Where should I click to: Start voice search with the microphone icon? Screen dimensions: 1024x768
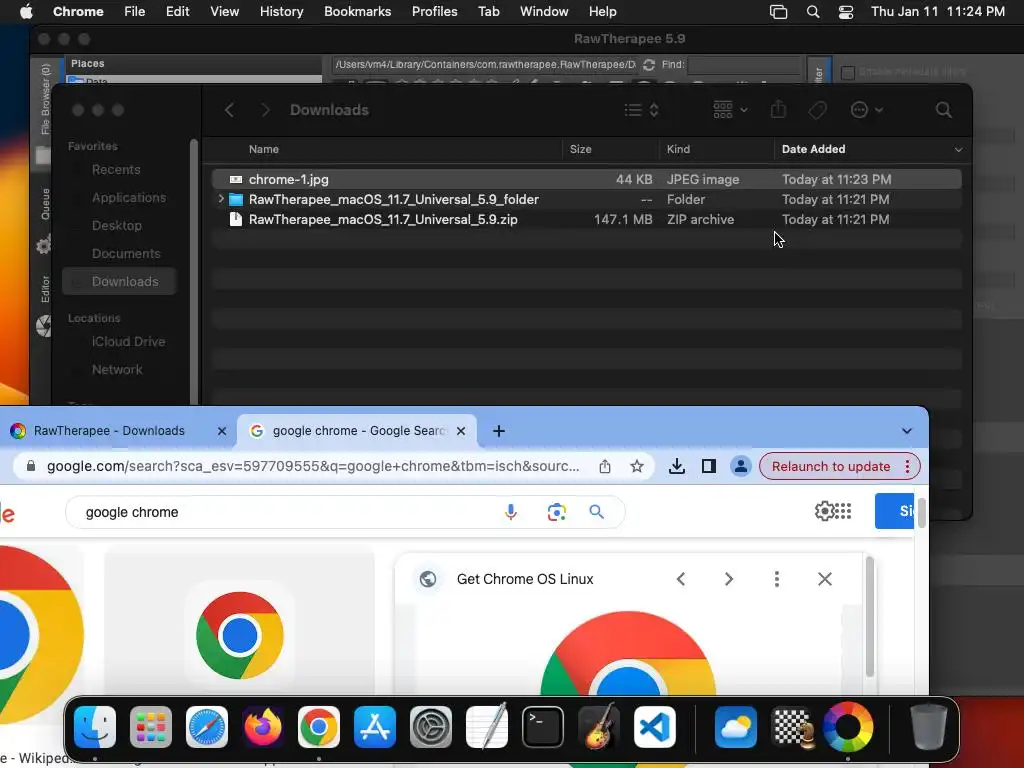tap(511, 512)
